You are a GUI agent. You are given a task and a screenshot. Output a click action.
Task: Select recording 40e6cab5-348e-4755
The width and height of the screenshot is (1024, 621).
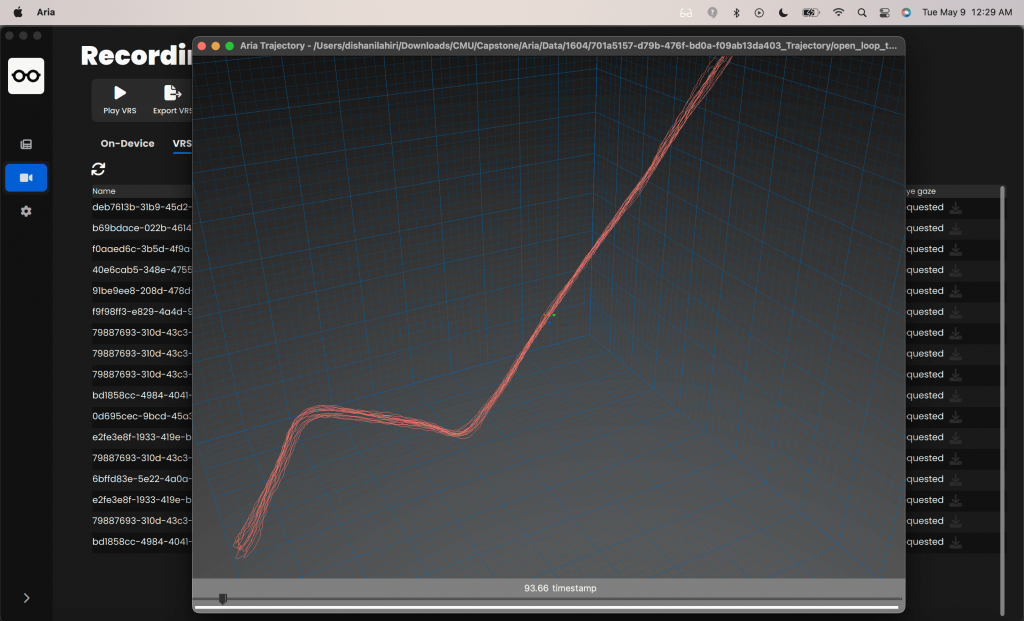142,270
